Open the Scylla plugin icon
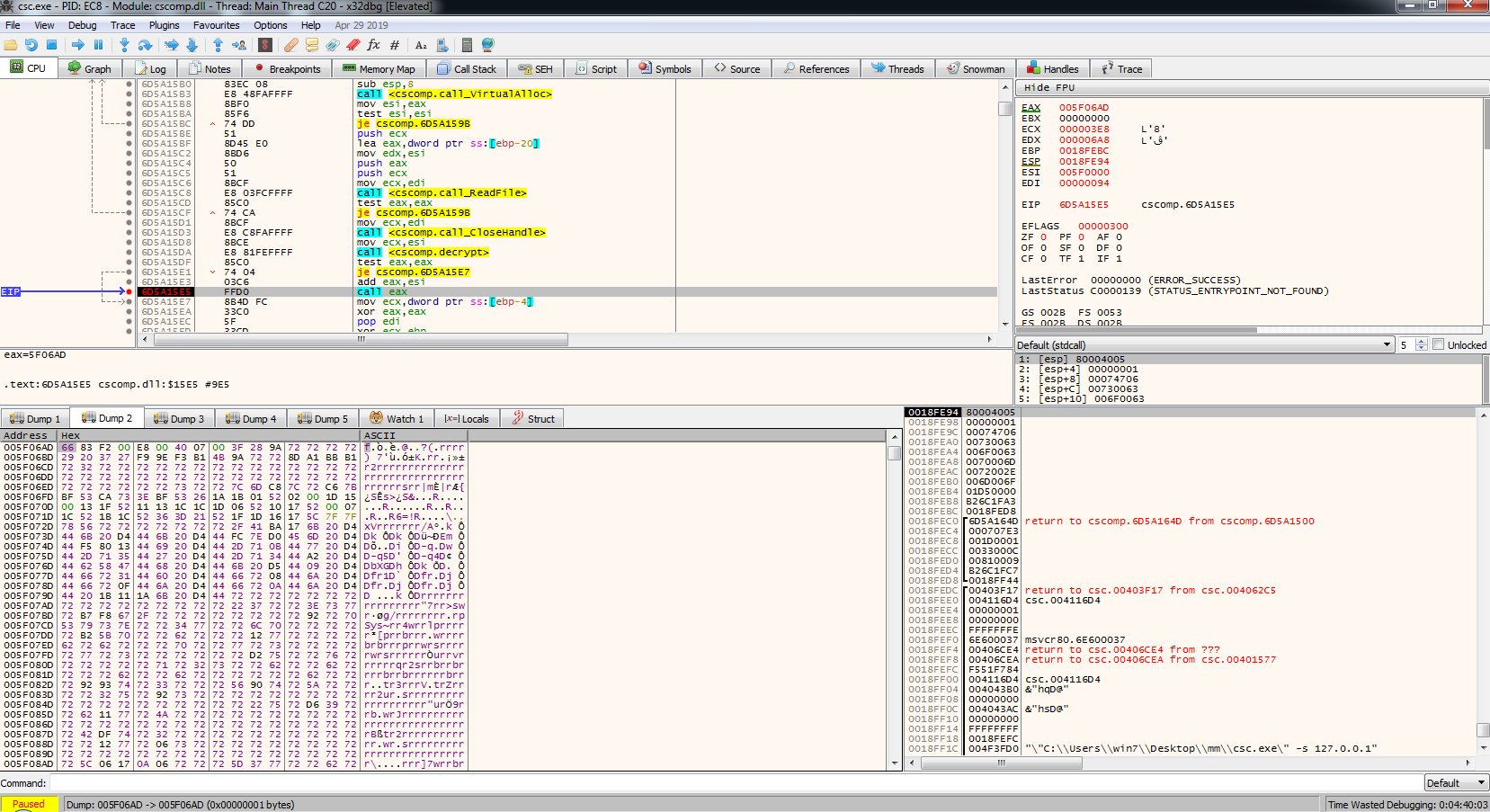 [265, 45]
